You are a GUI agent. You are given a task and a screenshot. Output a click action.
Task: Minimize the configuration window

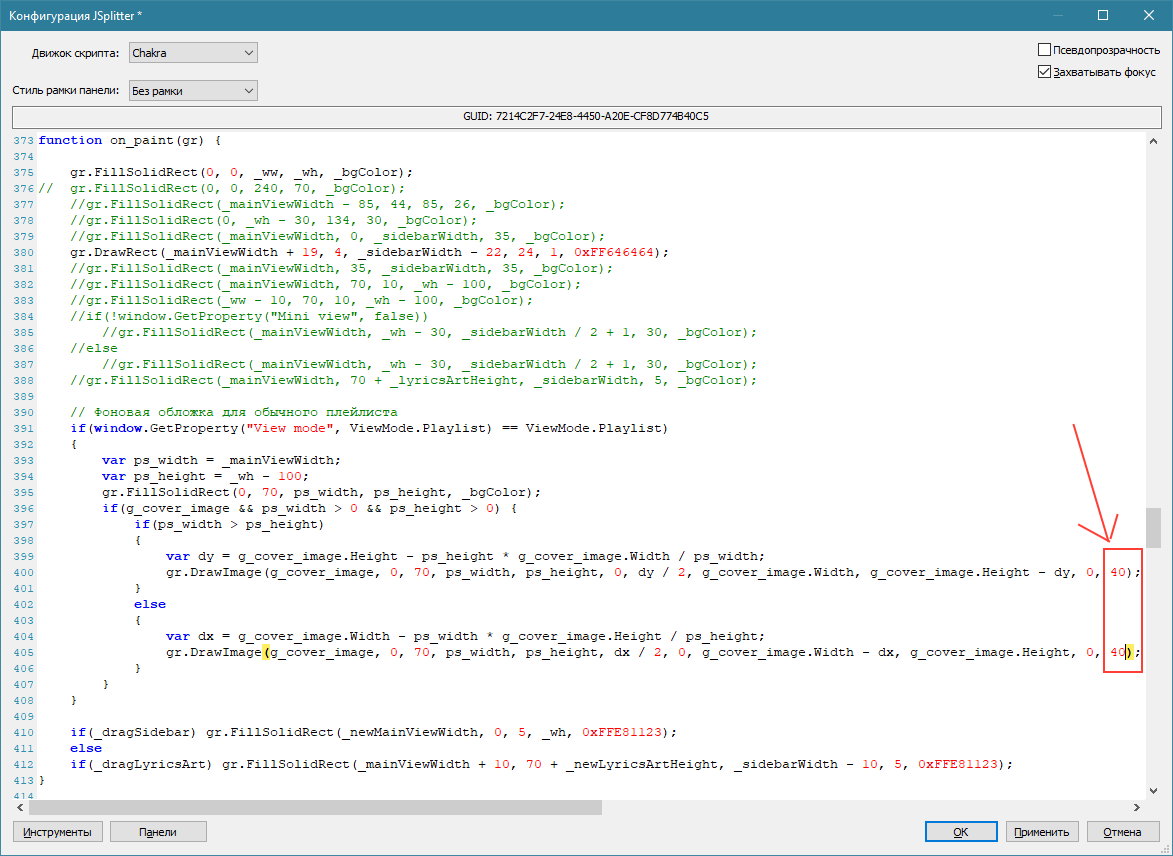[x=1057, y=15]
